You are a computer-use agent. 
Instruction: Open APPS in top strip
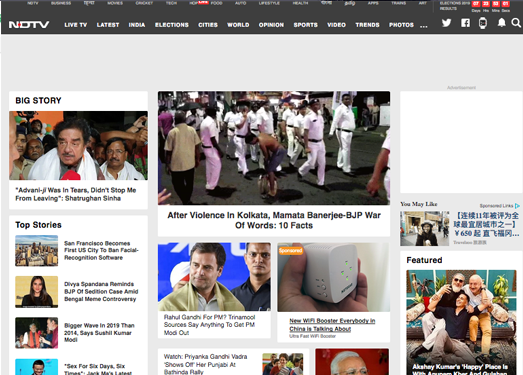coord(373,3)
